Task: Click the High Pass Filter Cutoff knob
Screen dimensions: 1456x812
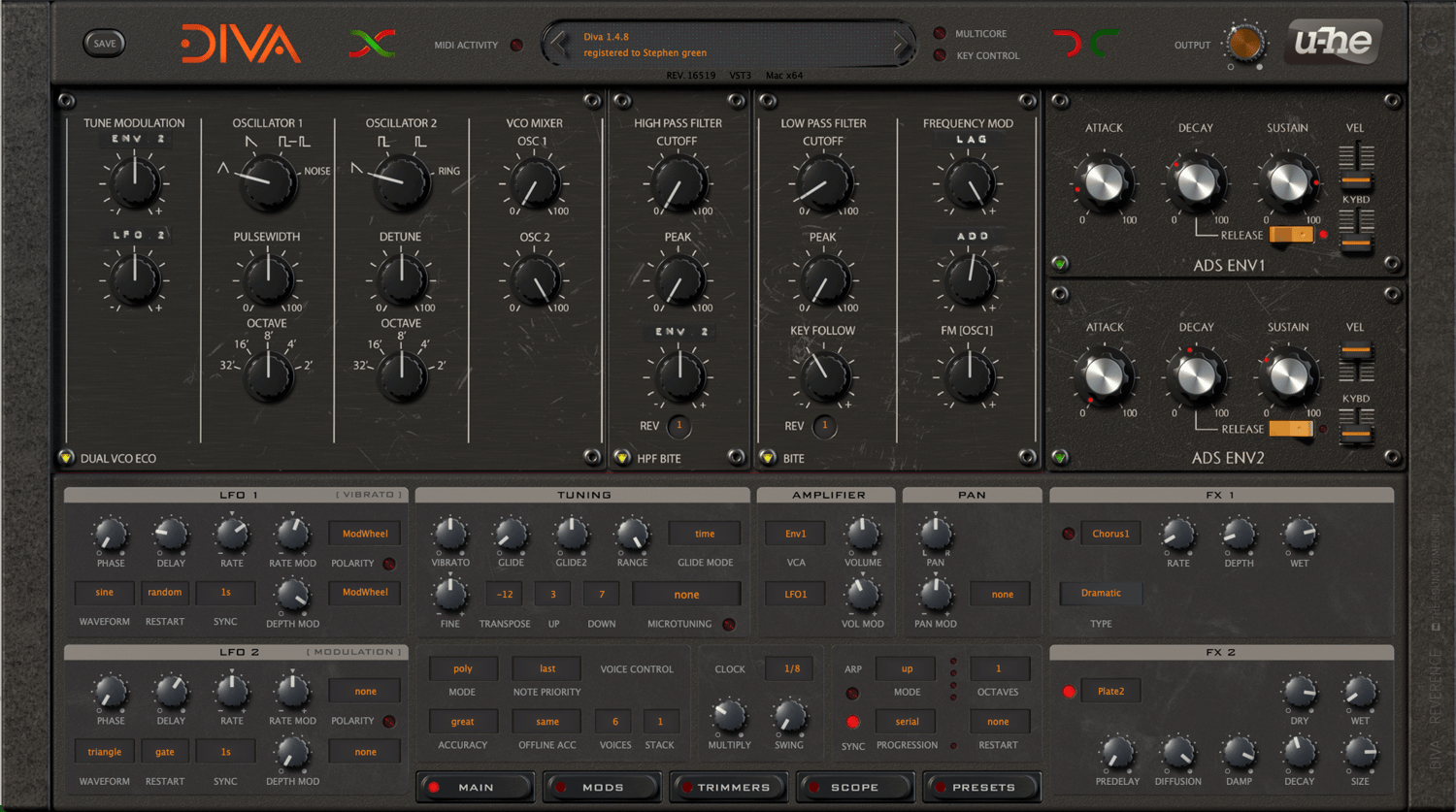Action: (678, 182)
